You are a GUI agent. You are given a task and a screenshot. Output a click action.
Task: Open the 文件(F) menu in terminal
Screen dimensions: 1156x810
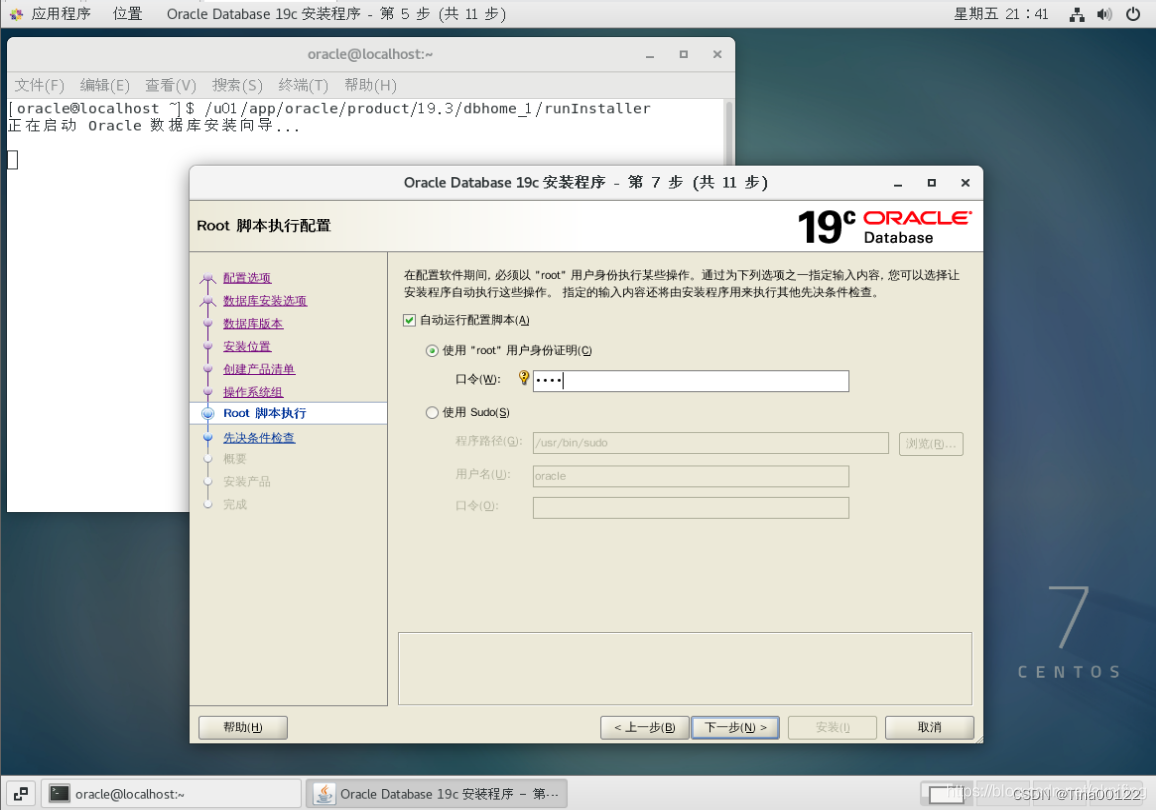point(40,85)
